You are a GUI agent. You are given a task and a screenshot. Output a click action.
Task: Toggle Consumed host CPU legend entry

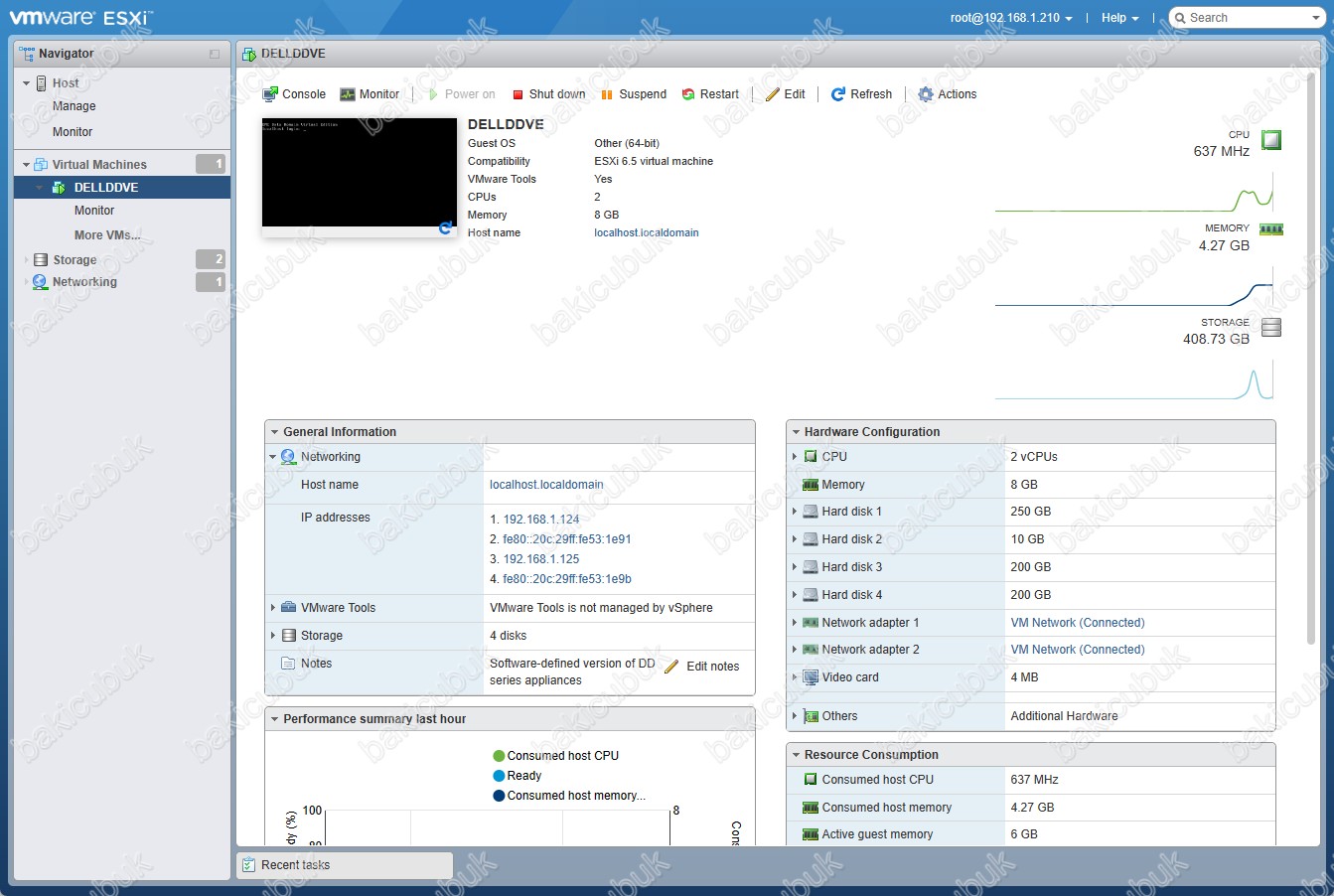click(555, 756)
